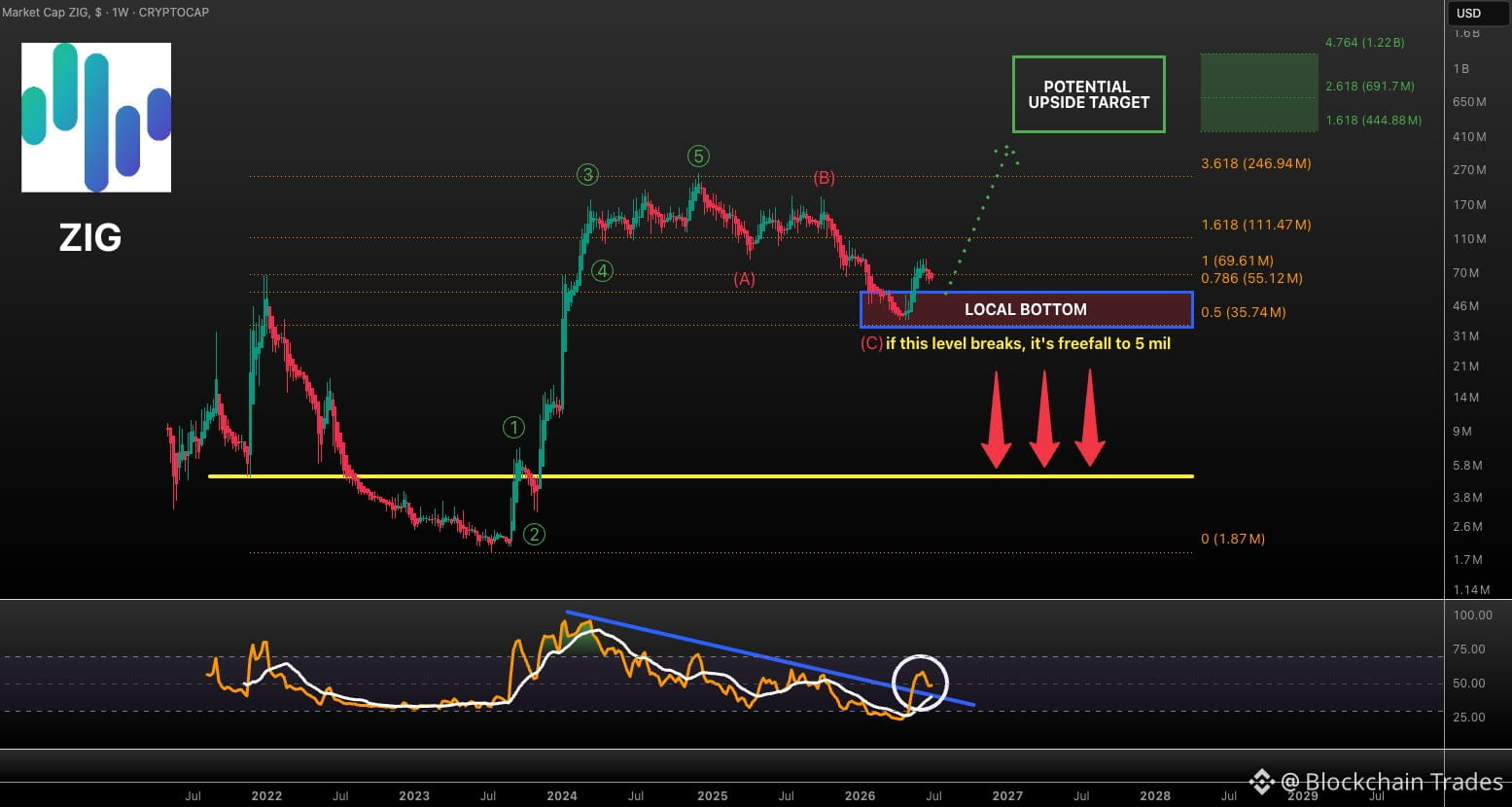Click the 2.618 (691.7M) Fibonacci label
This screenshot has width=1512, height=807.
(x=1369, y=87)
